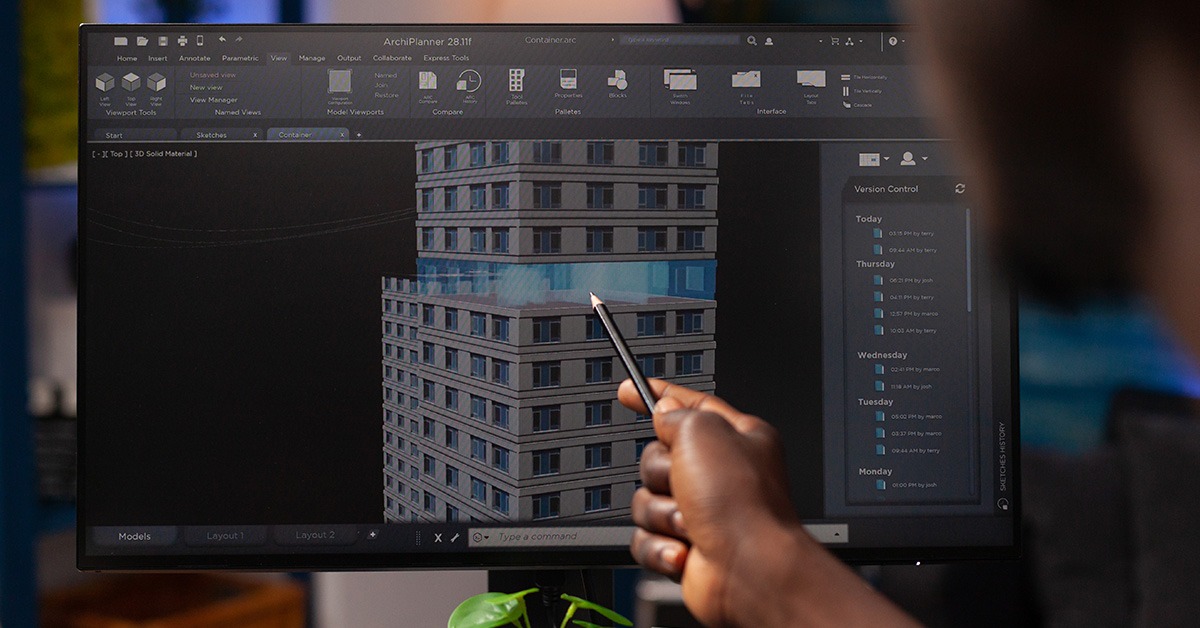
Task: Expand the help dropdown arrow
Action: [x=903, y=42]
